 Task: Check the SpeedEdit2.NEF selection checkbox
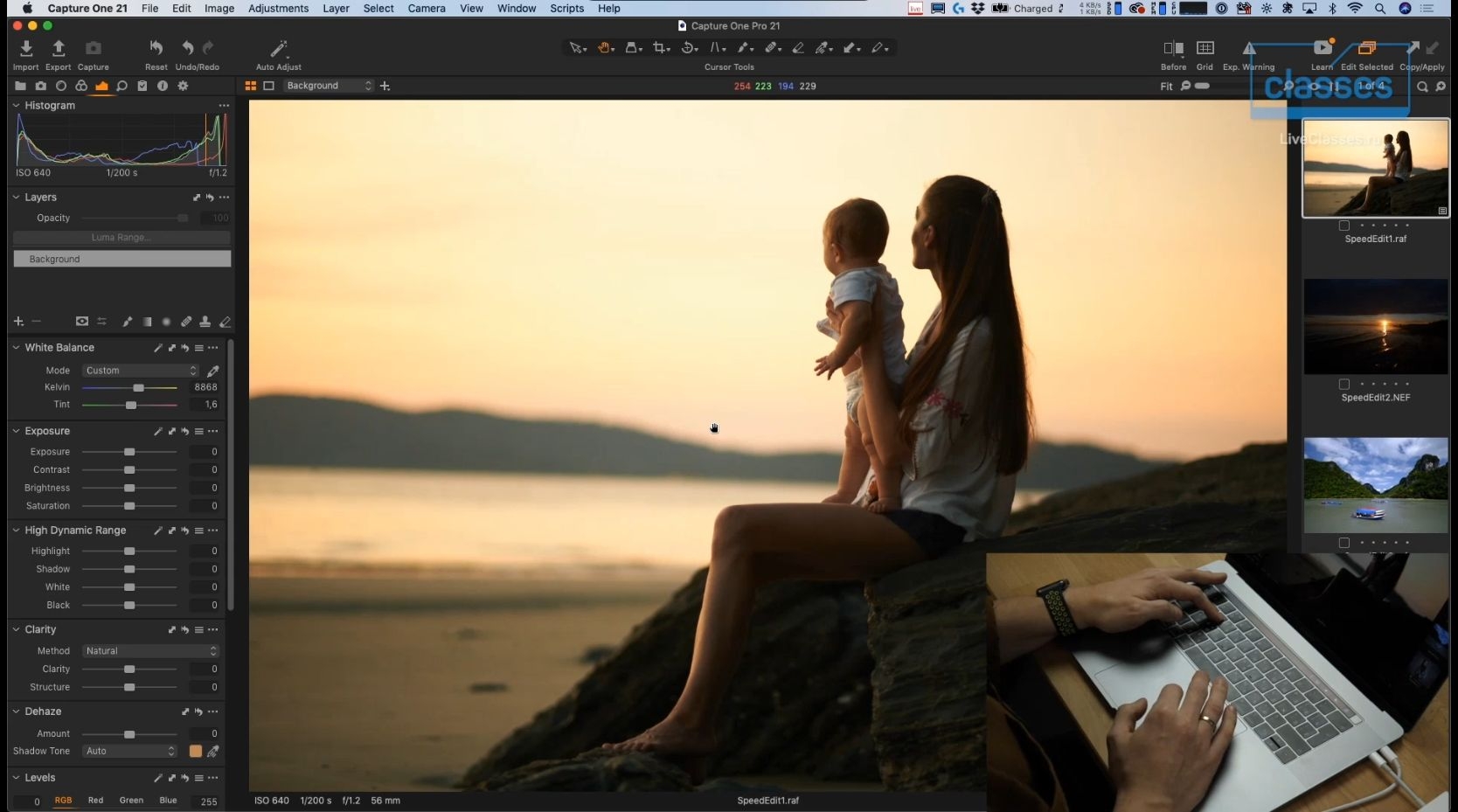(x=1344, y=385)
